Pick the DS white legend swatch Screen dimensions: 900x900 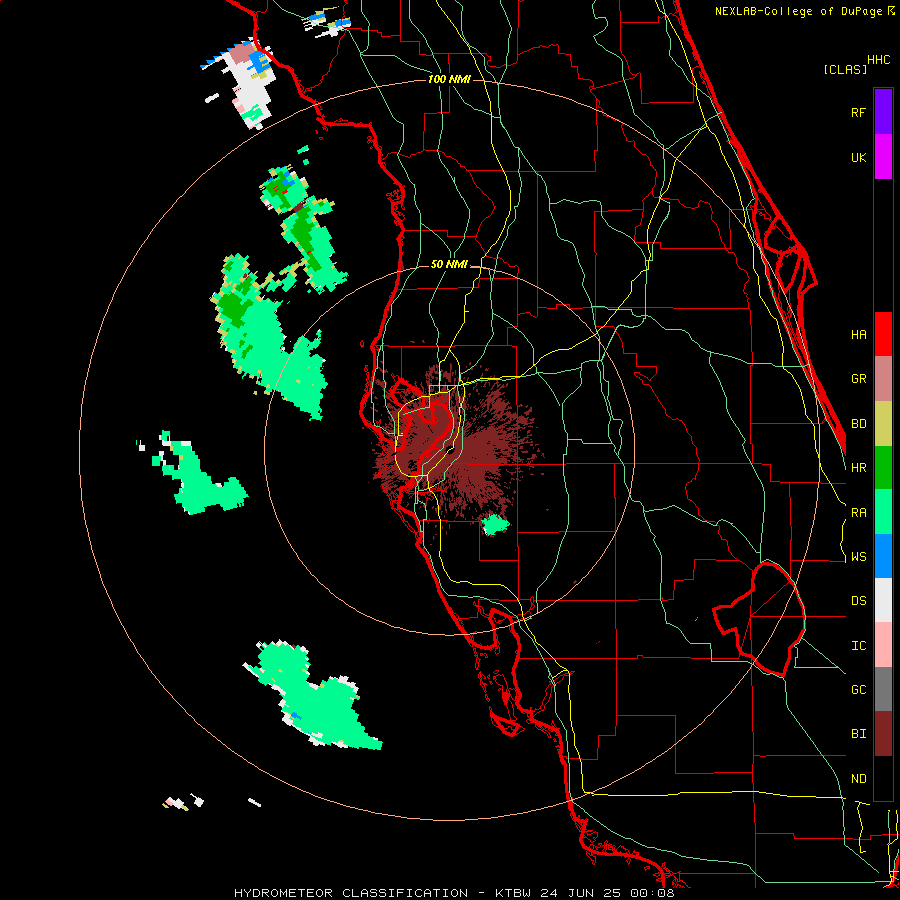click(x=883, y=600)
